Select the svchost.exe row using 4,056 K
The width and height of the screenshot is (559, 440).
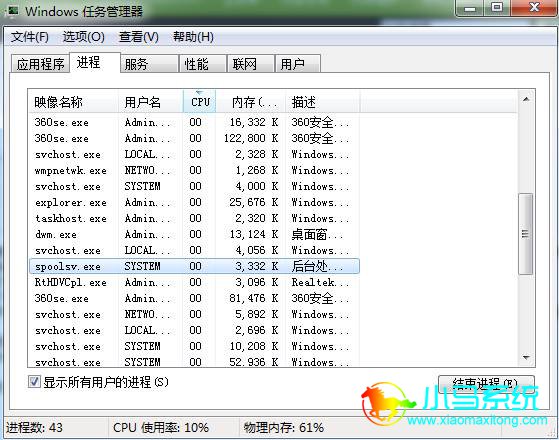(x=195, y=250)
